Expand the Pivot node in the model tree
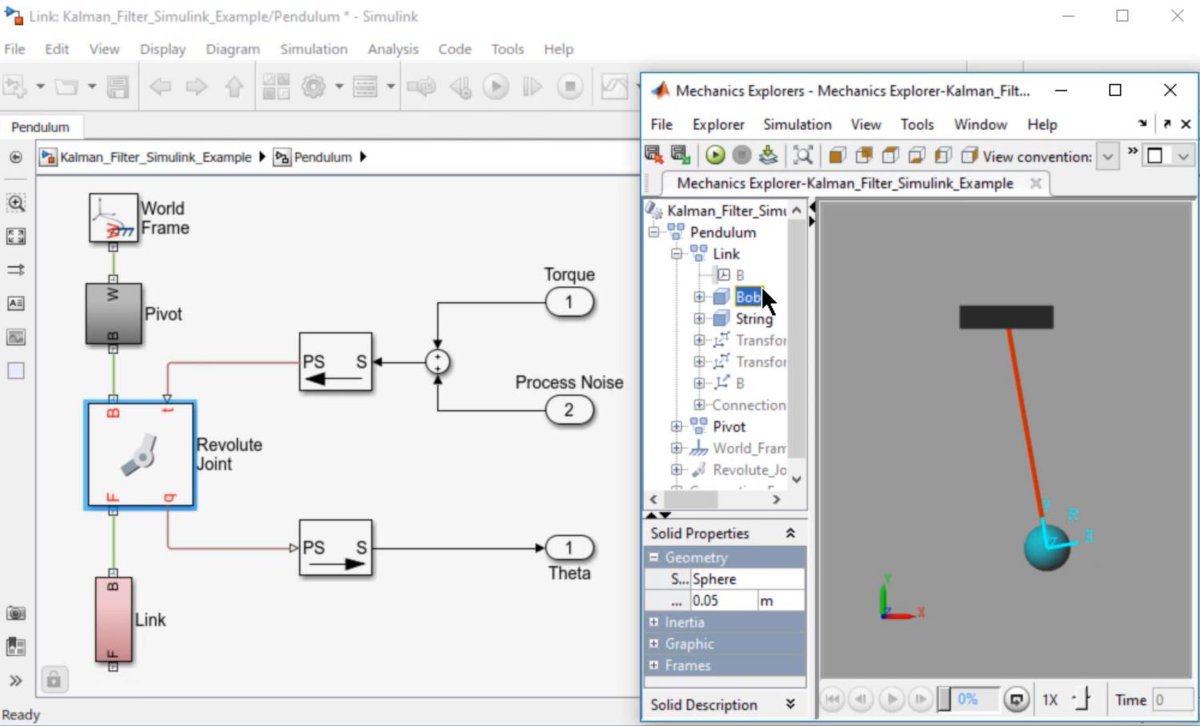 click(677, 426)
